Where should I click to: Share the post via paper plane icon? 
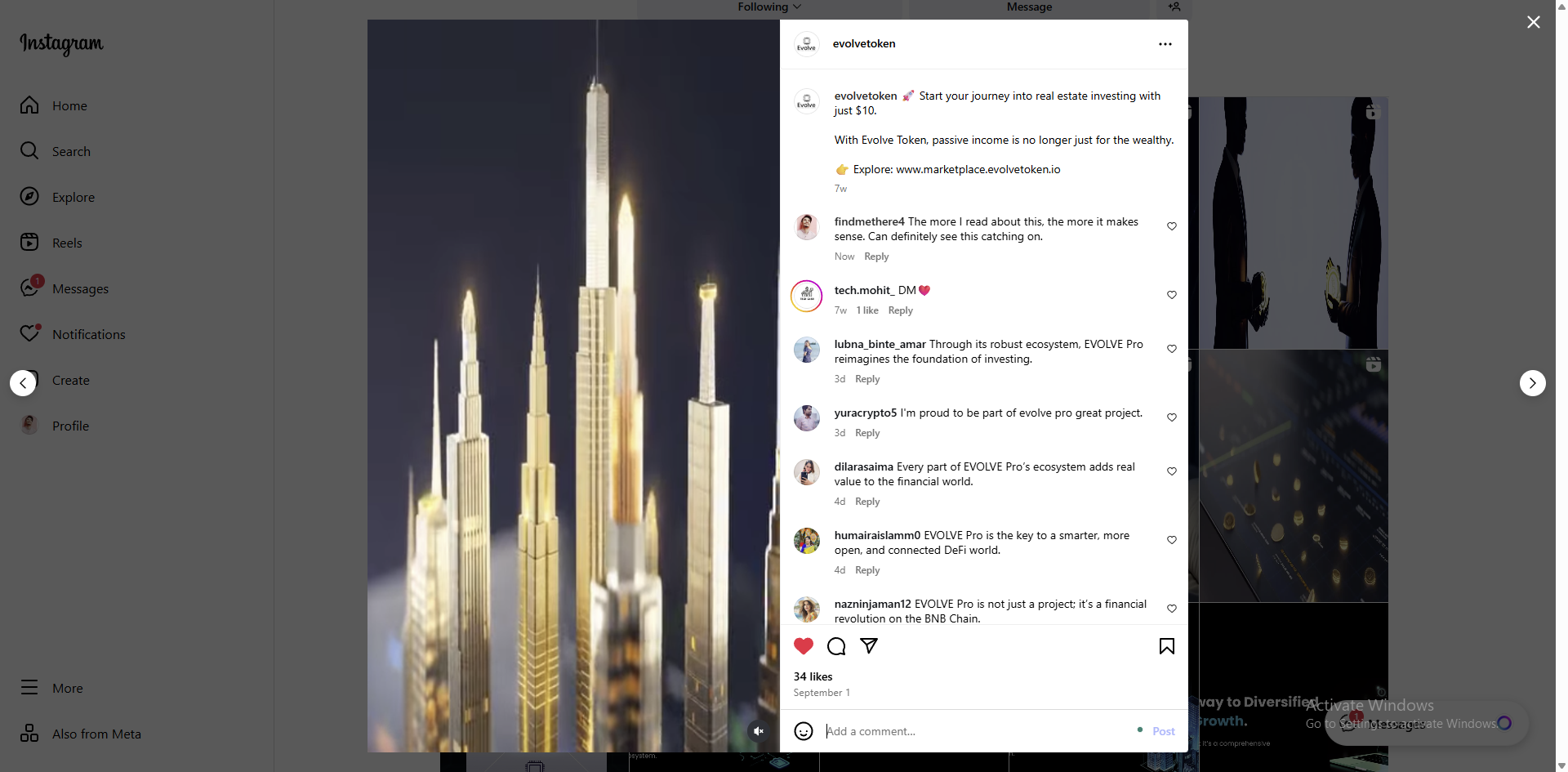coord(869,646)
